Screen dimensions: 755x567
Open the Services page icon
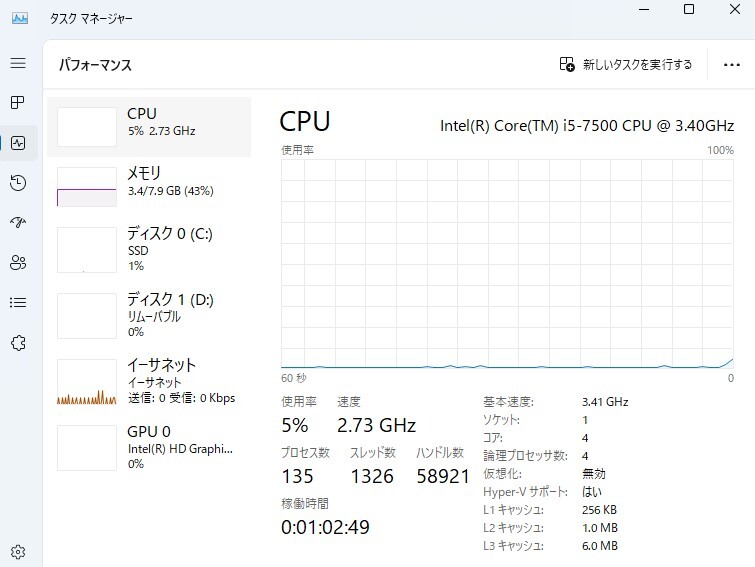click(x=18, y=343)
